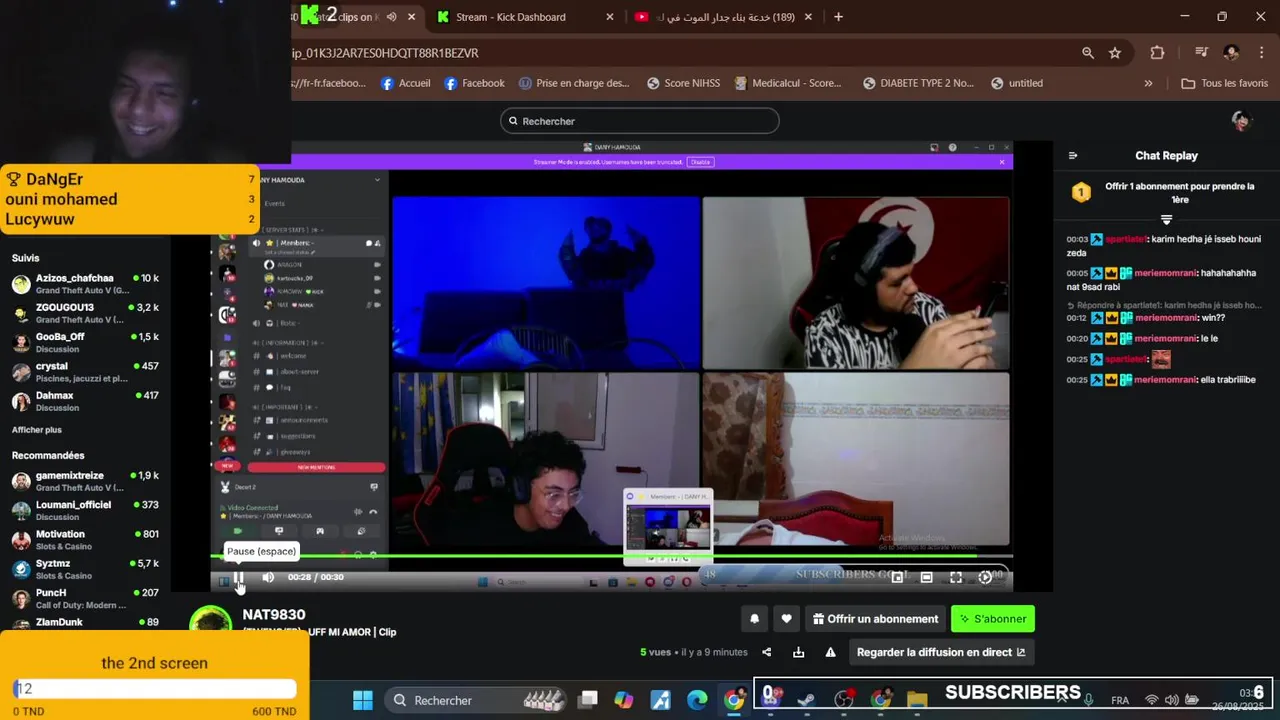Click Offrir 1 abonnement gift banner

point(1165,193)
